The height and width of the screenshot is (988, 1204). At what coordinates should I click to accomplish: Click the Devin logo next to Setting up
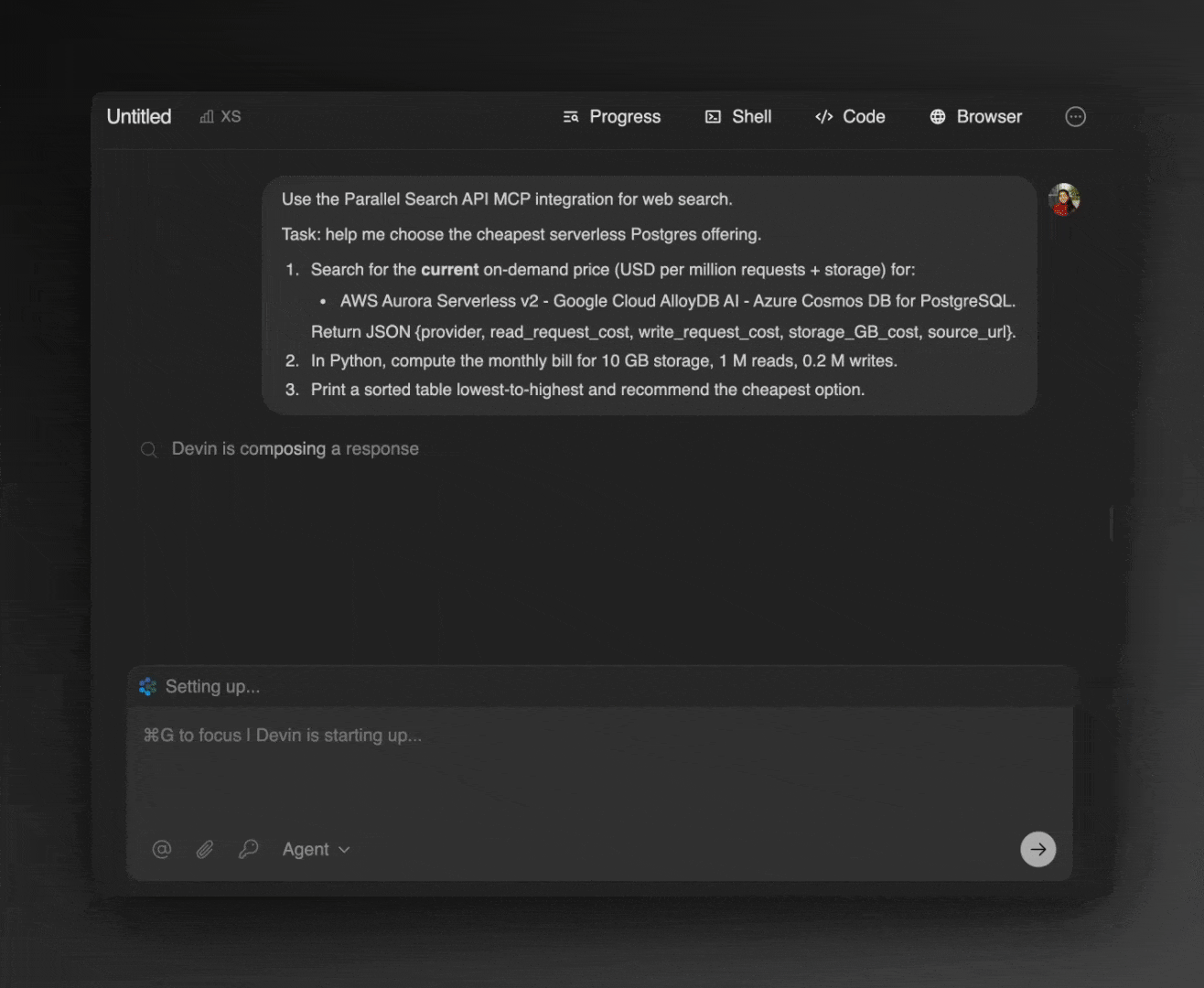pyautogui.click(x=147, y=686)
